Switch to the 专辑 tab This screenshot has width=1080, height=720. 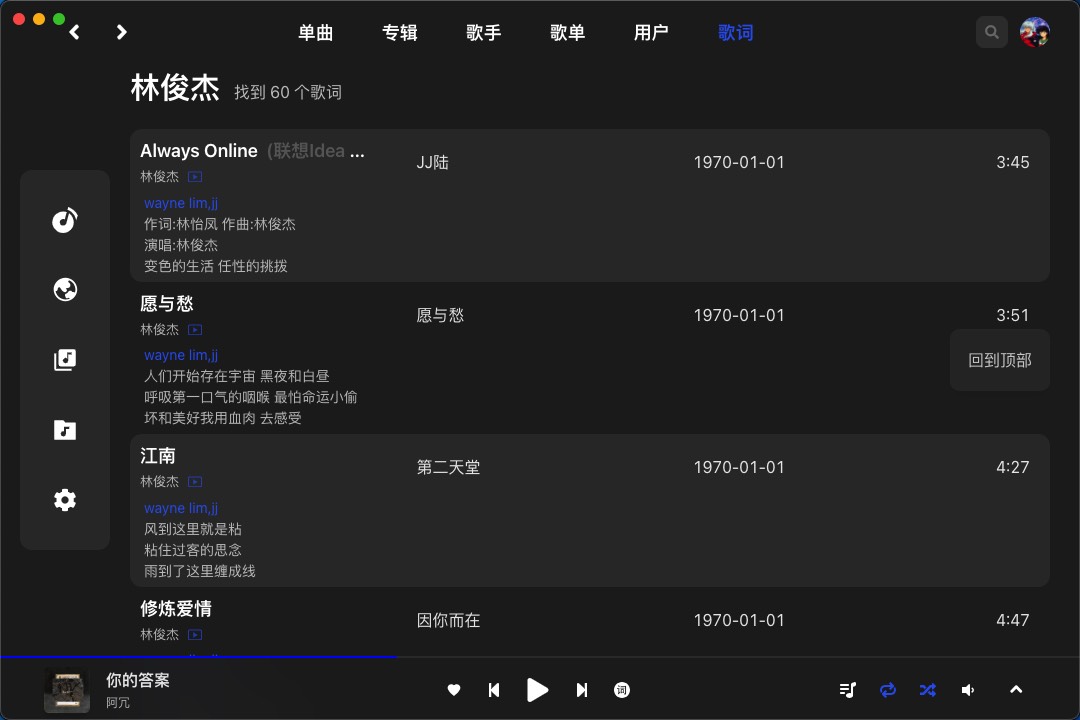pyautogui.click(x=399, y=32)
